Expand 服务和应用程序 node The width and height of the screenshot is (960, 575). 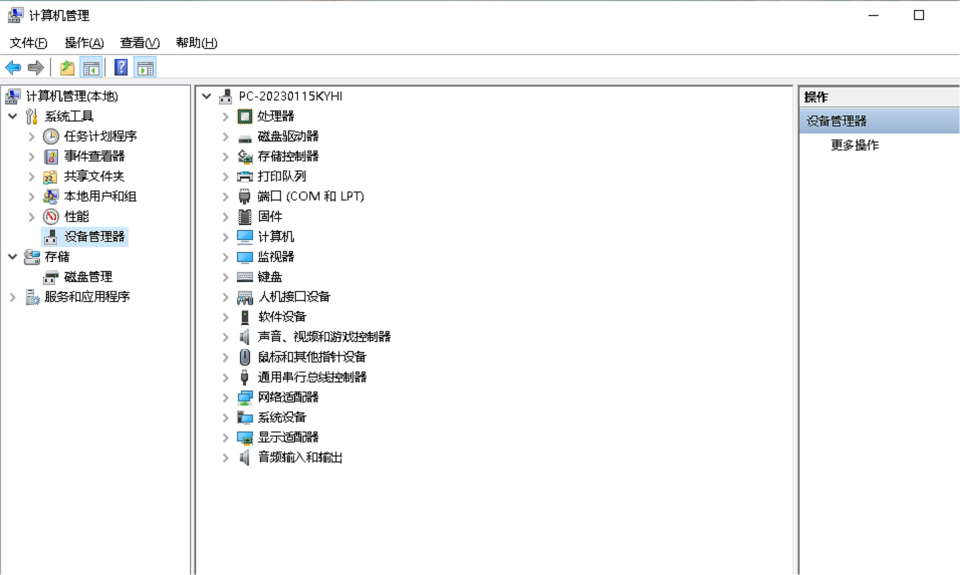tap(12, 297)
